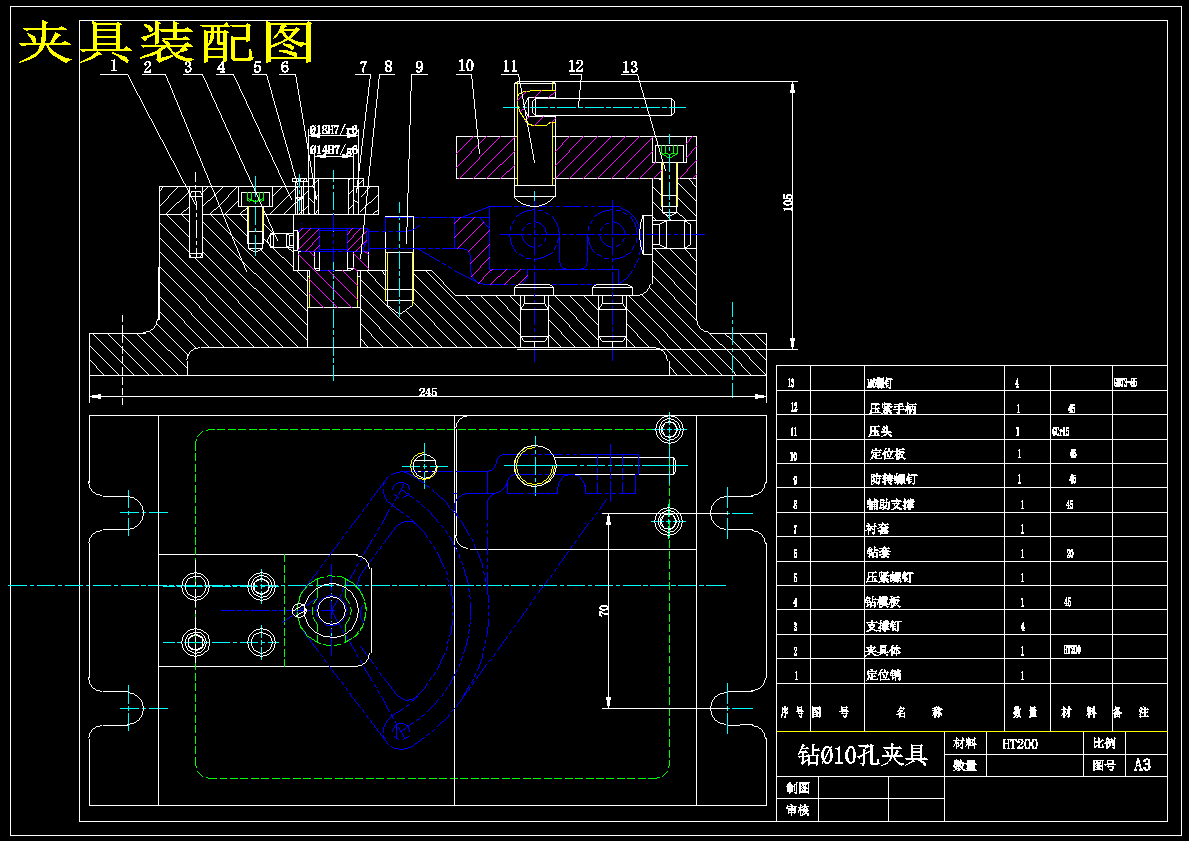Select part callout 1 above the section view
Image resolution: width=1189 pixels, height=841 pixels.
(113, 67)
